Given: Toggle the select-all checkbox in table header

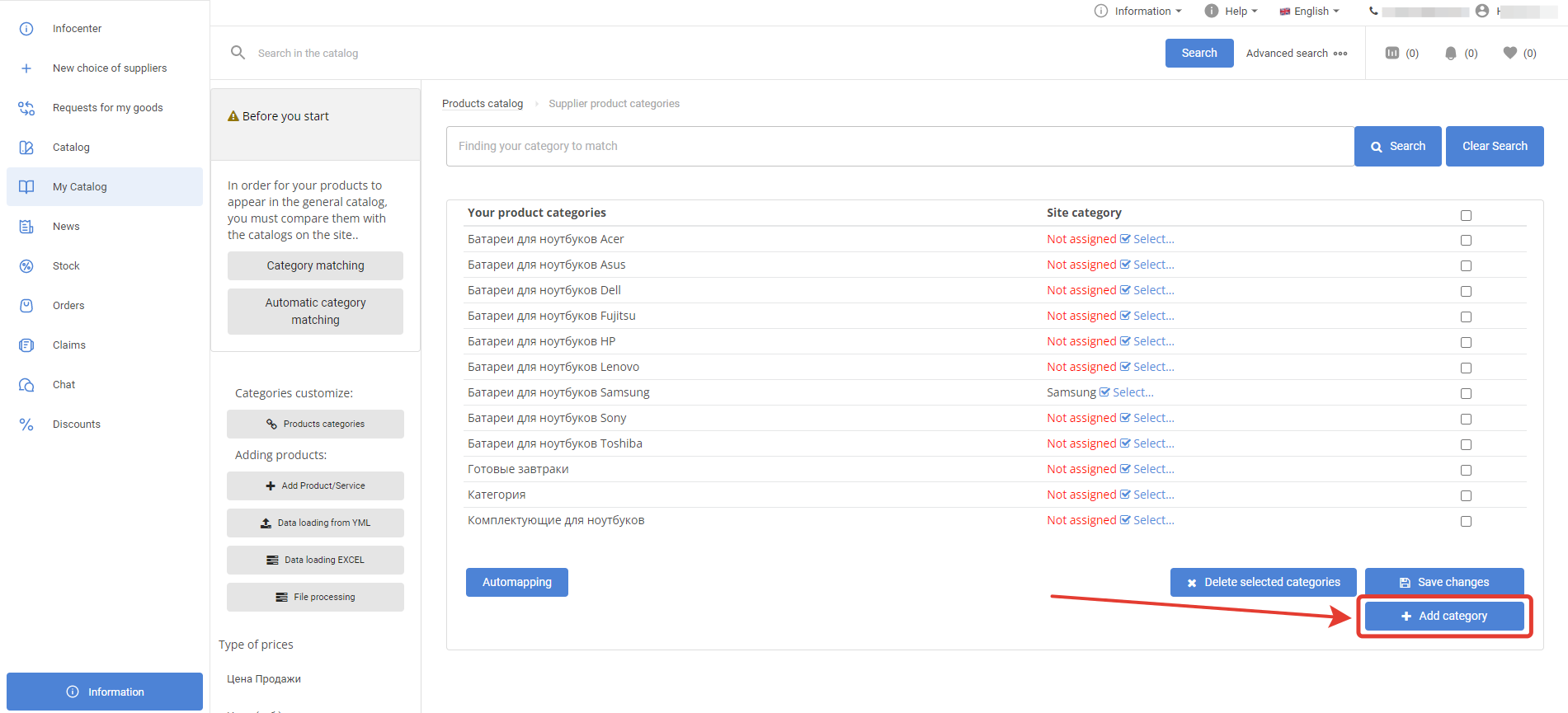Looking at the screenshot, I should [x=1466, y=216].
